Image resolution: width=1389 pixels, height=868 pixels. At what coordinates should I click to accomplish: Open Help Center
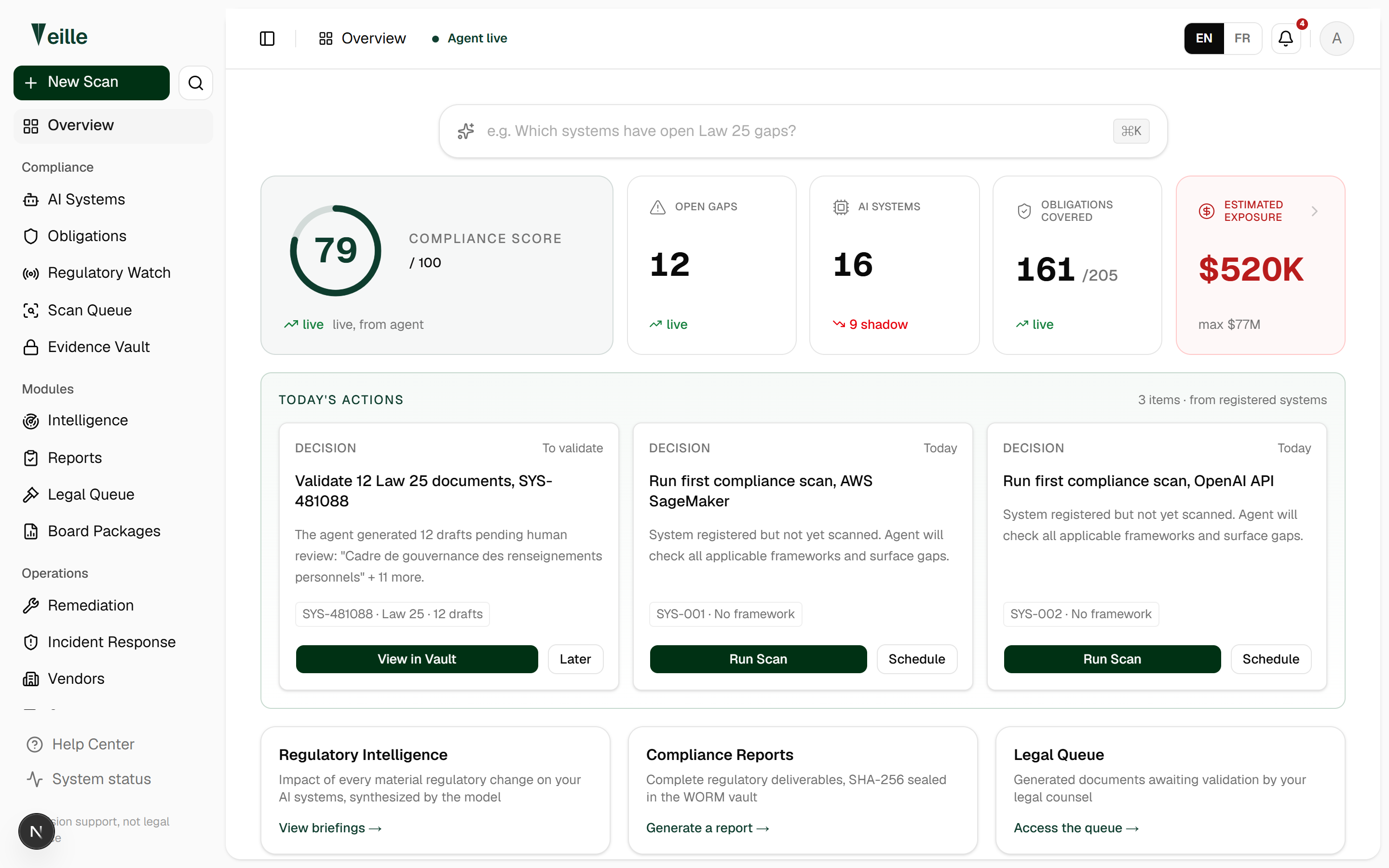81,745
